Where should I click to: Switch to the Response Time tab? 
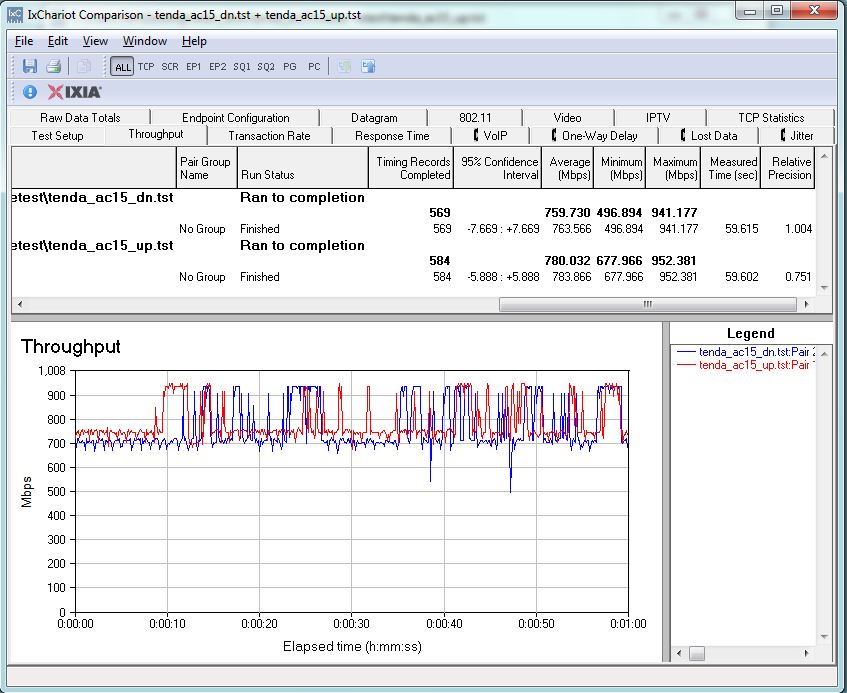click(392, 136)
